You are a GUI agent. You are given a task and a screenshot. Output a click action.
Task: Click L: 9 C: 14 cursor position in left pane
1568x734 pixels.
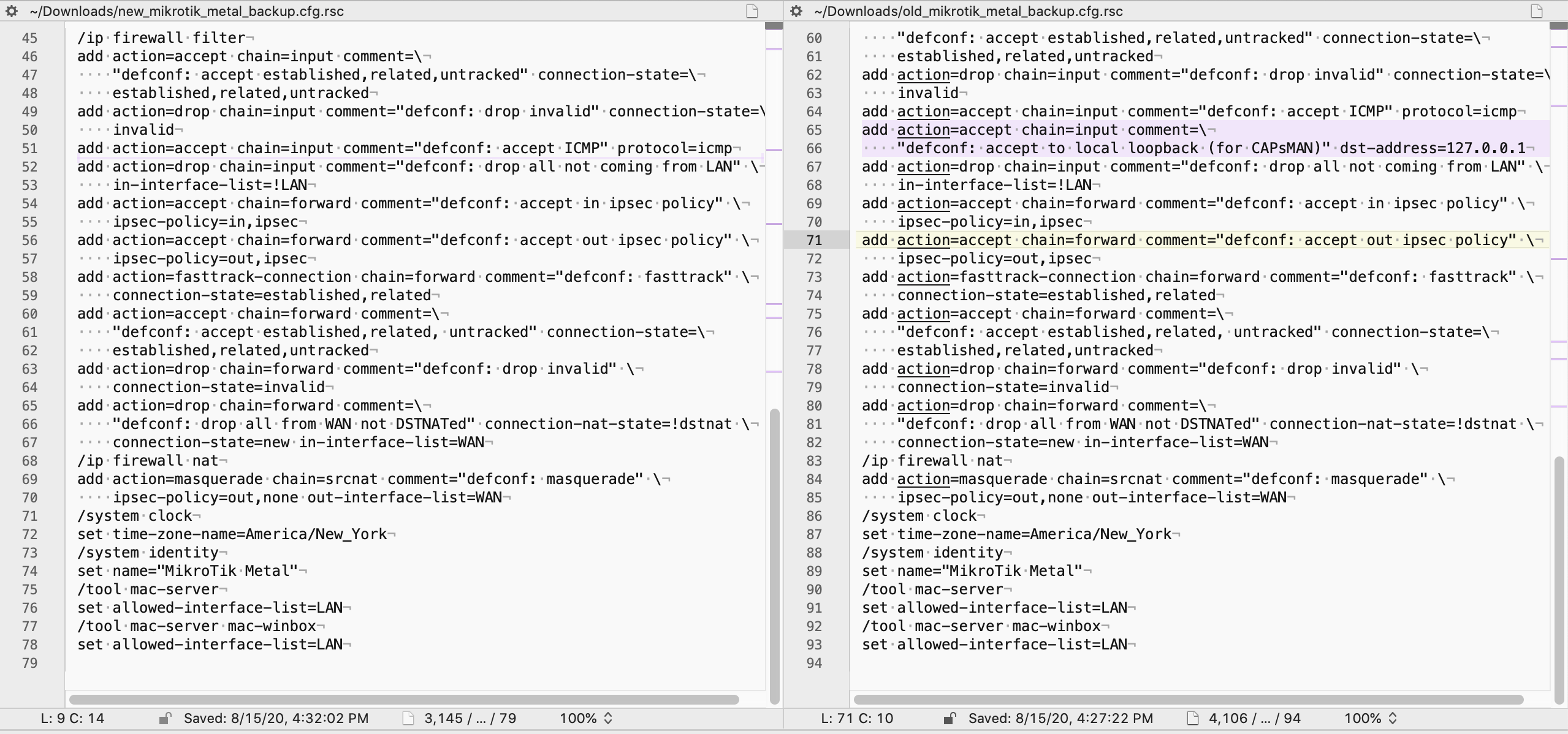(72, 718)
